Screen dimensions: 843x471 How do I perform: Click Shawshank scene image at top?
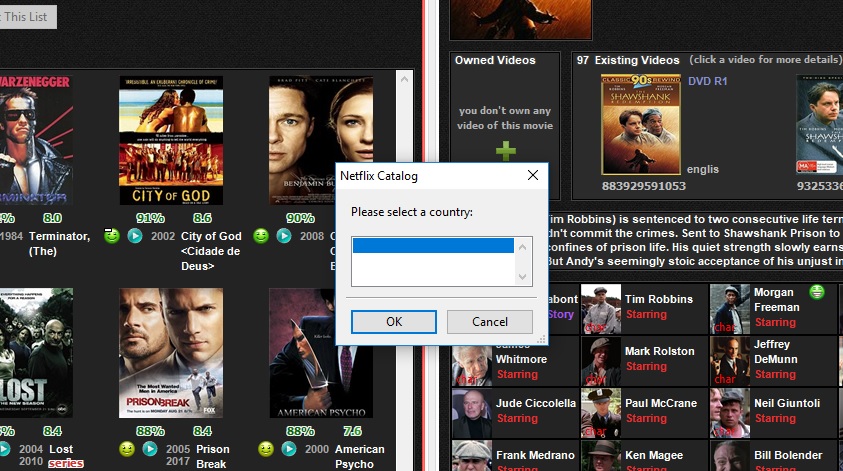click(520, 19)
